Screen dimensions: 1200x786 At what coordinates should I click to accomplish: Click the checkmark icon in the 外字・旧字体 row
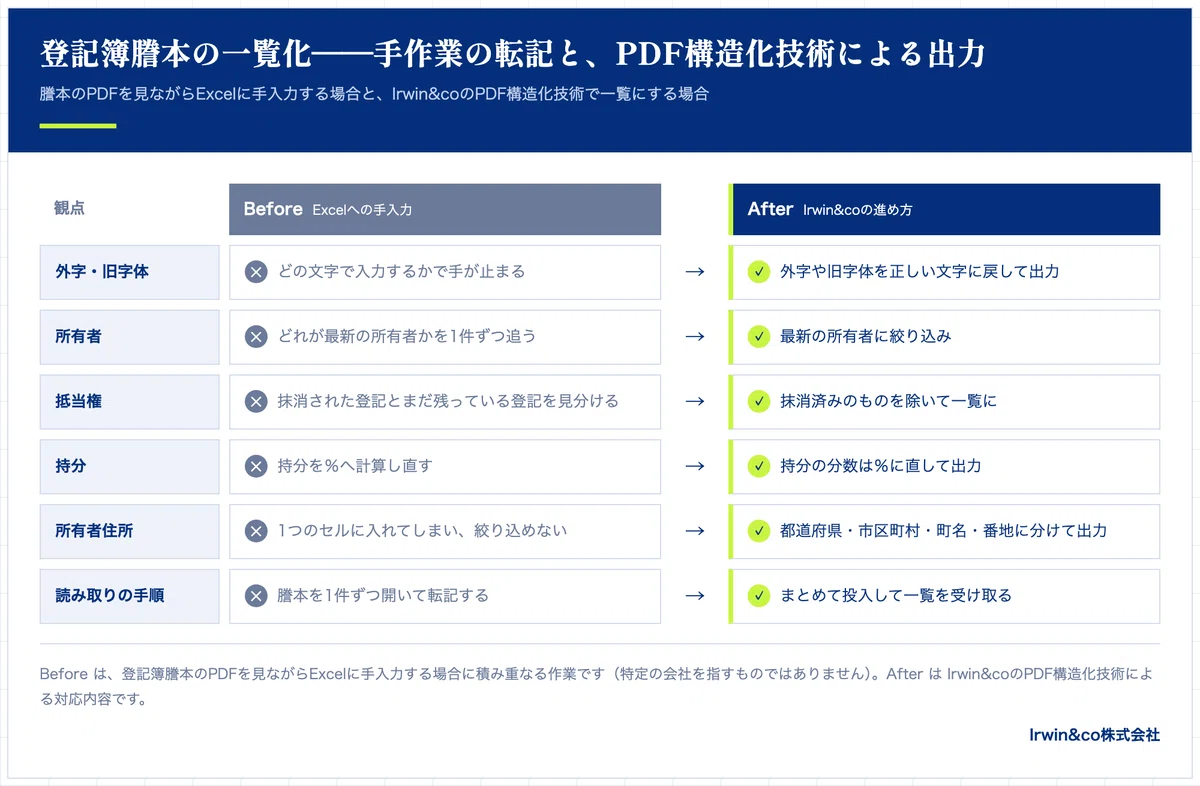point(759,272)
